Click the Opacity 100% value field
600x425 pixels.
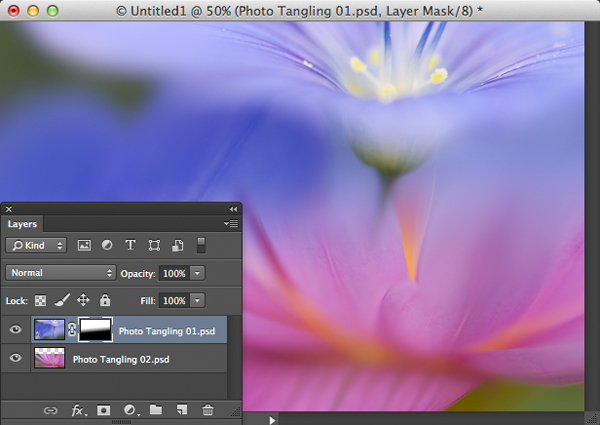tap(174, 274)
